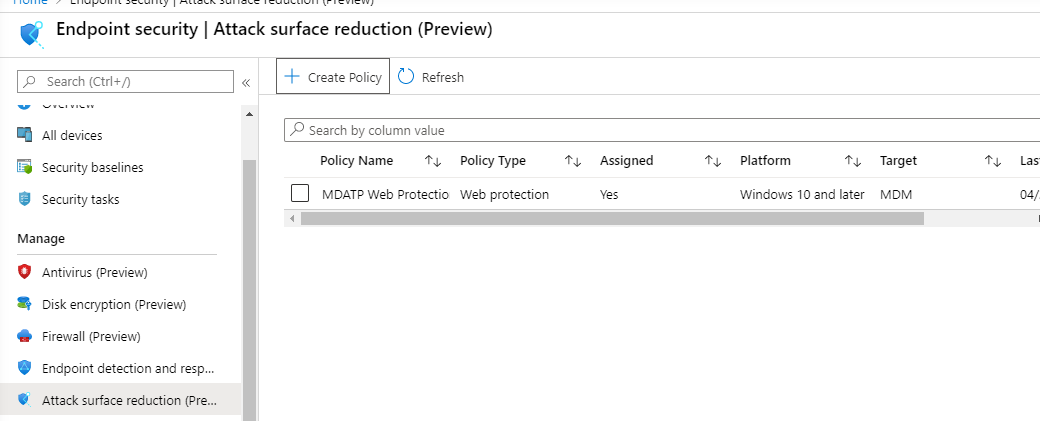
Task: Sort the list by Policy Name
Action: click(x=433, y=161)
